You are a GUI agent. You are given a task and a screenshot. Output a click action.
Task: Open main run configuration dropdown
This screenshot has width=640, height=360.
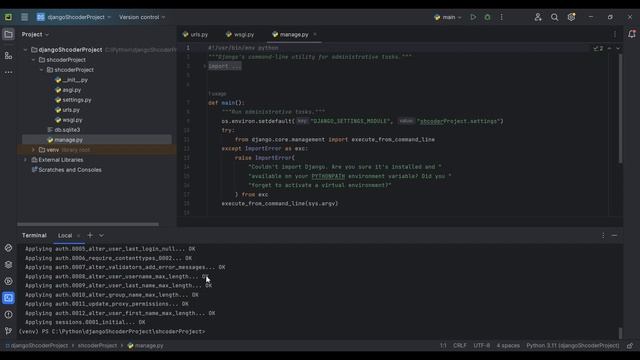pyautogui.click(x=448, y=17)
